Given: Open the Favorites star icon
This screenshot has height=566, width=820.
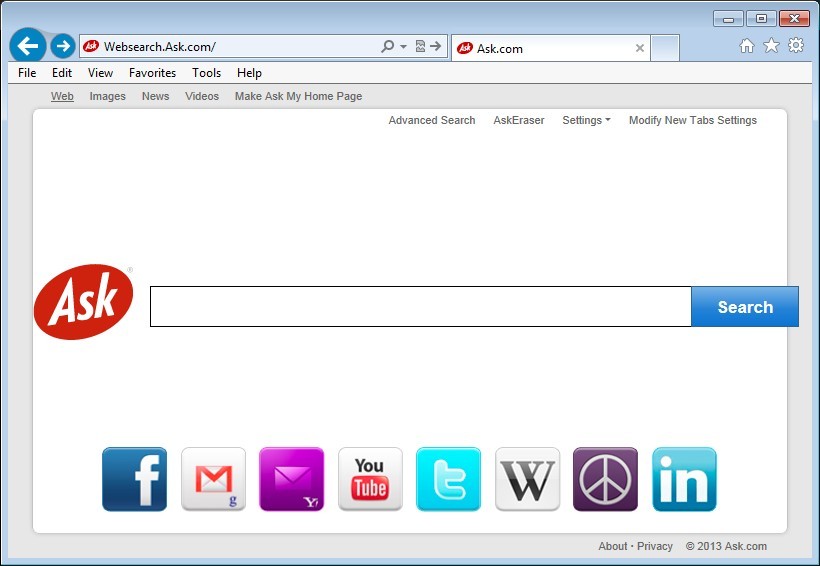Looking at the screenshot, I should click(x=771, y=46).
